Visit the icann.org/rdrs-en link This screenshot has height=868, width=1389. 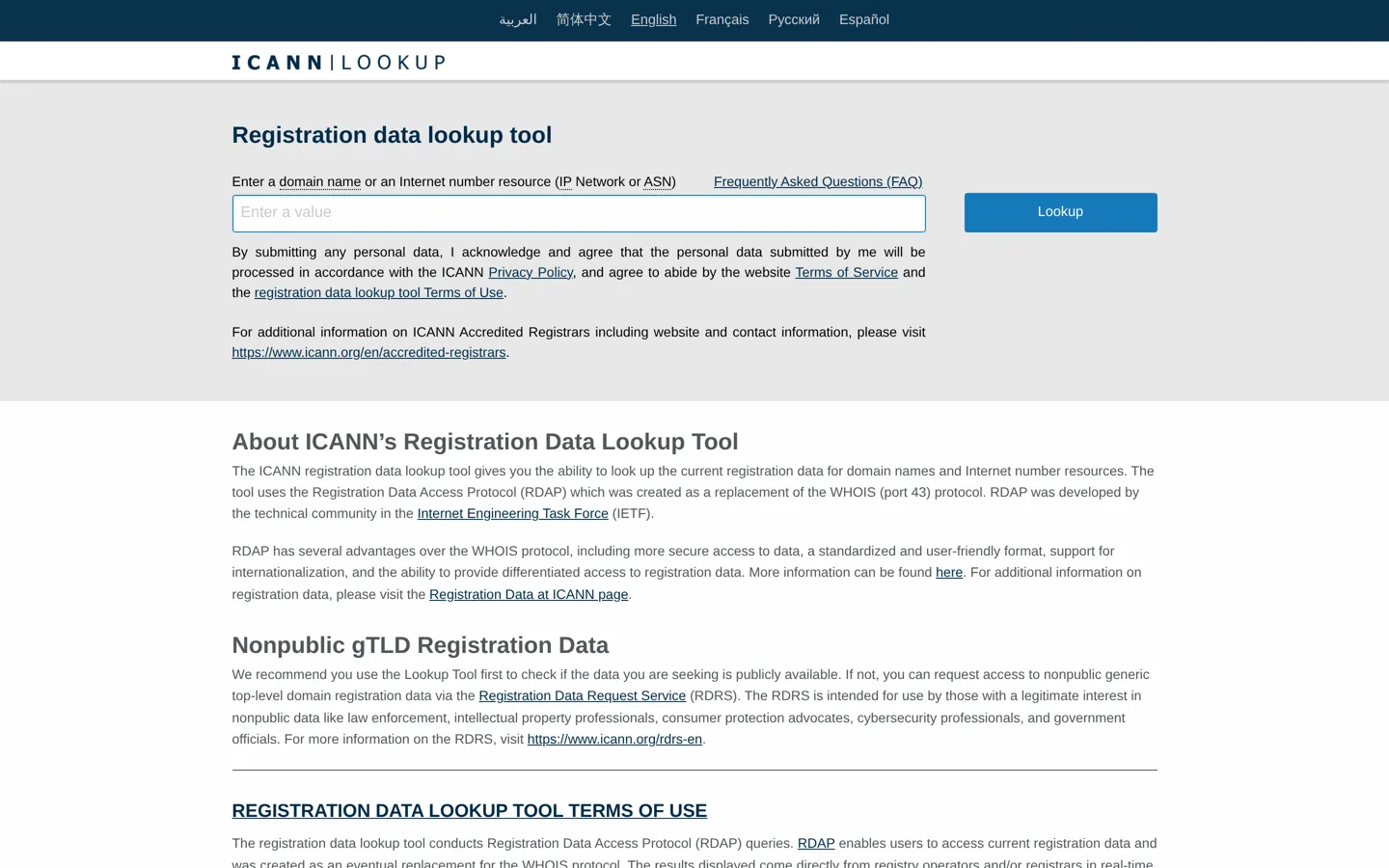point(614,739)
